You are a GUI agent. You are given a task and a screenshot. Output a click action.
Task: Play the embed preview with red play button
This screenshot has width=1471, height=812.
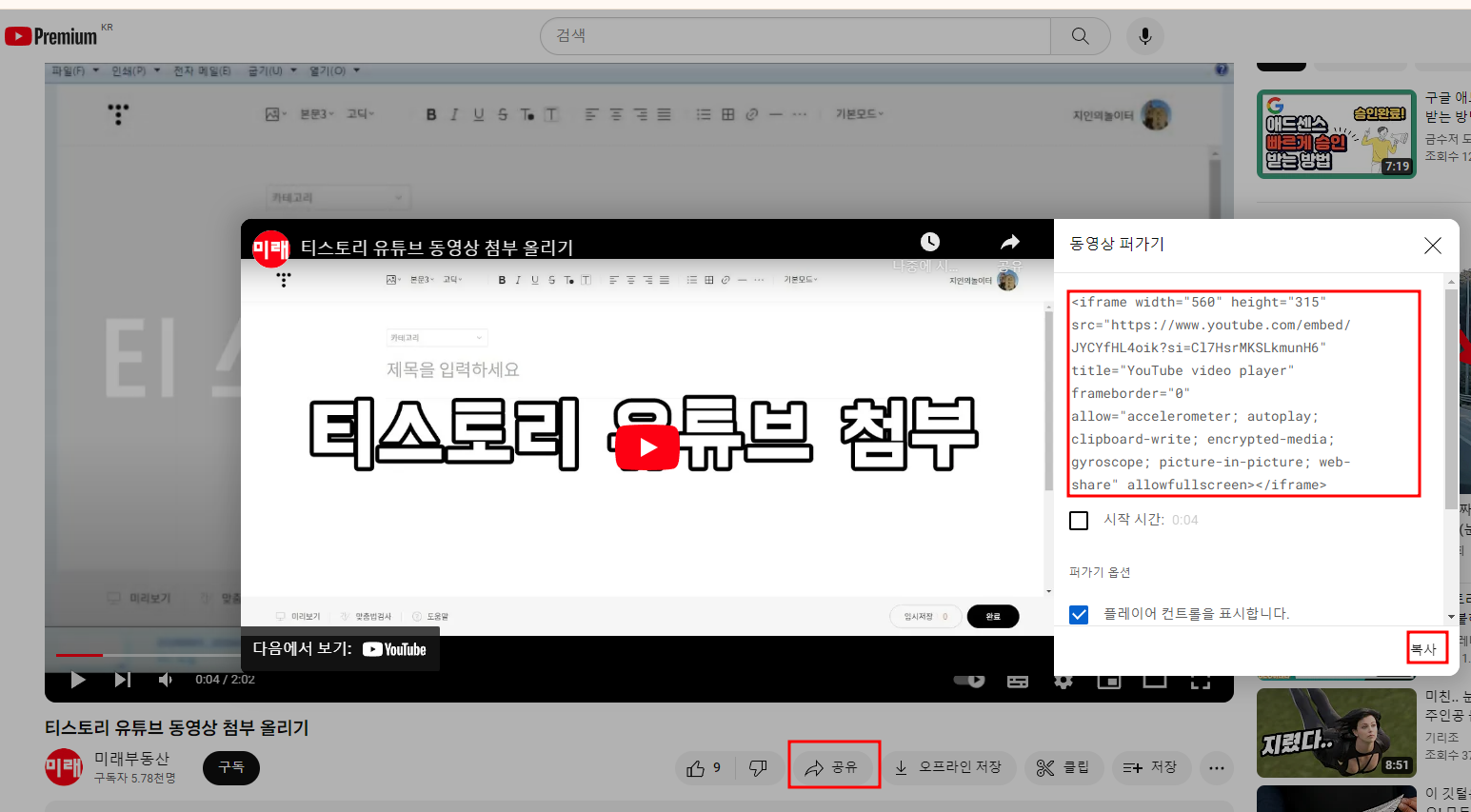[x=647, y=447]
